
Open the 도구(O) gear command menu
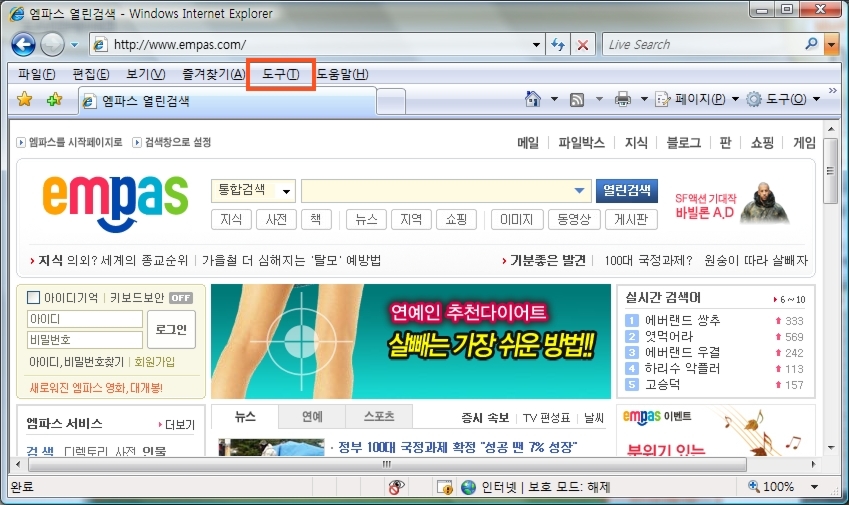783,99
